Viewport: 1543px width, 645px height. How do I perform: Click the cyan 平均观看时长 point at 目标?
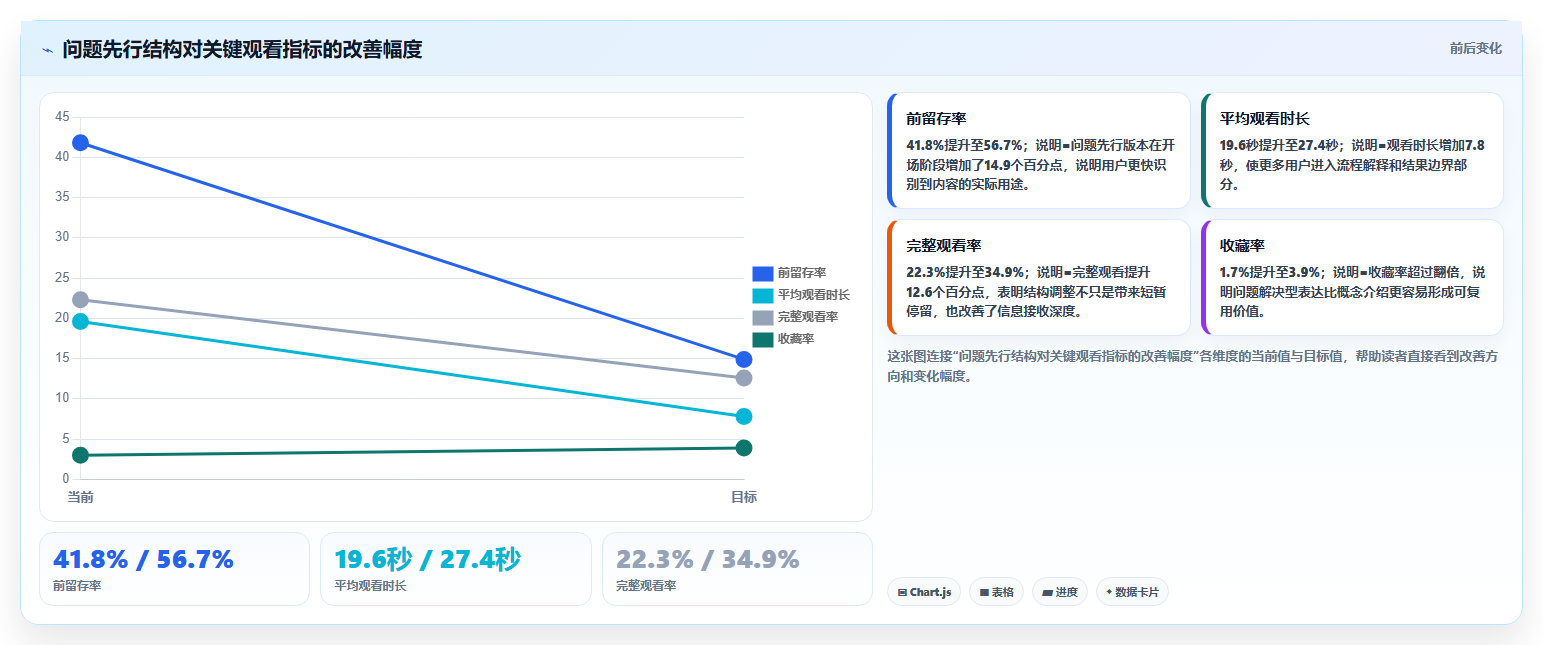click(743, 416)
